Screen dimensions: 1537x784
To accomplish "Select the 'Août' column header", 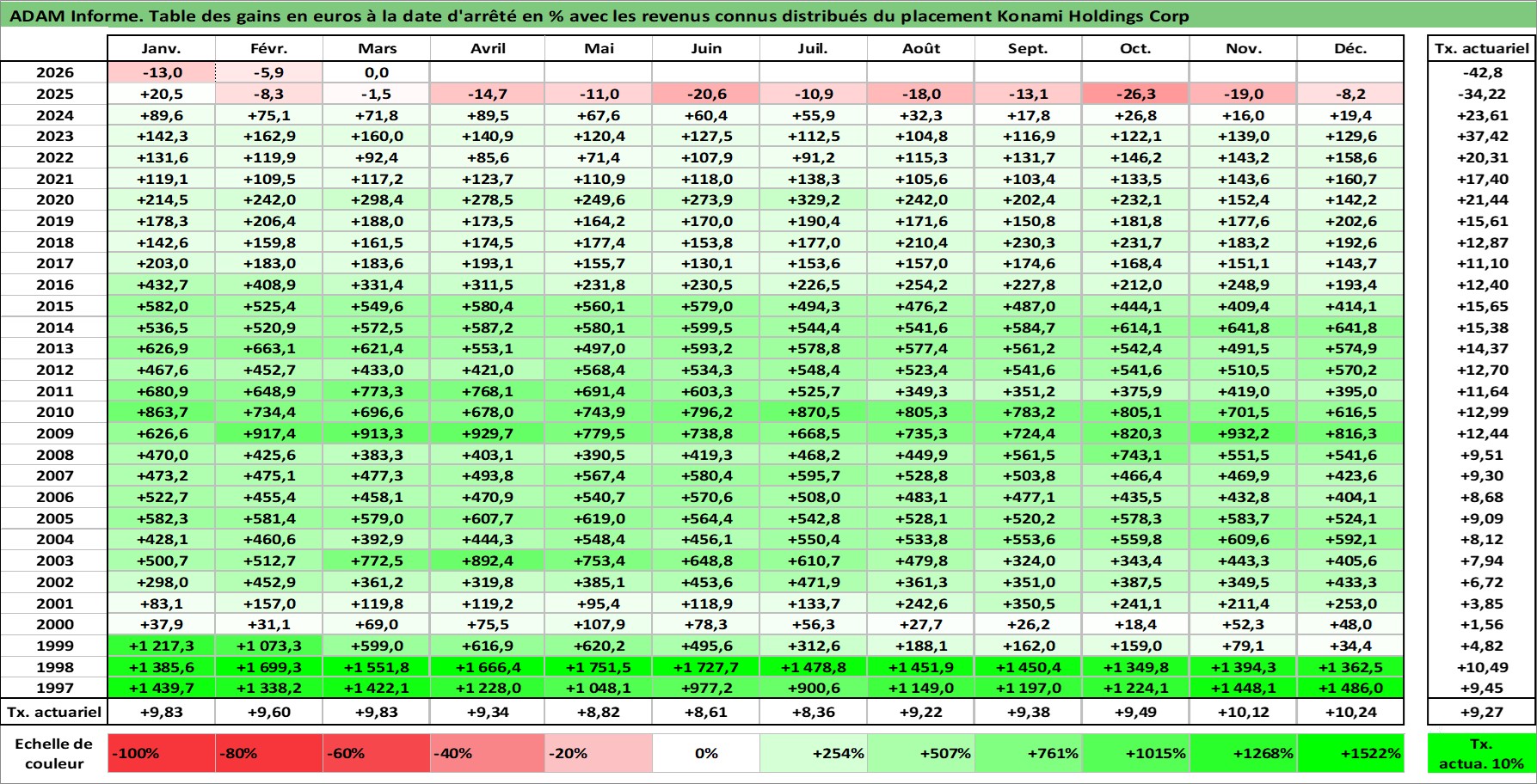I will coord(921,48).
